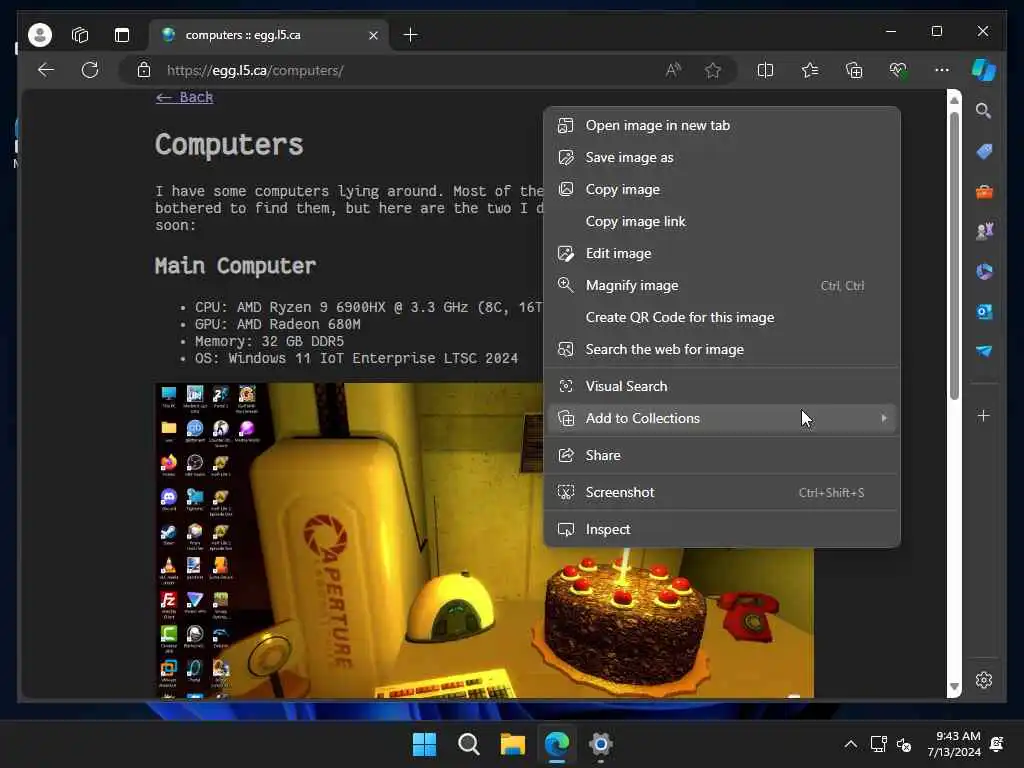Click the Microsoft Edge taskbar icon

pos(556,744)
